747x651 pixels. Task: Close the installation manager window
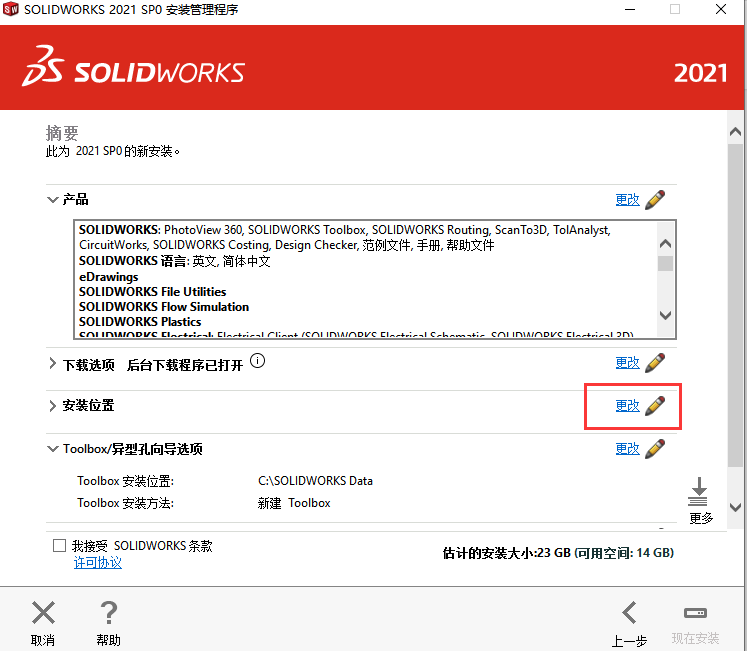coord(721,10)
